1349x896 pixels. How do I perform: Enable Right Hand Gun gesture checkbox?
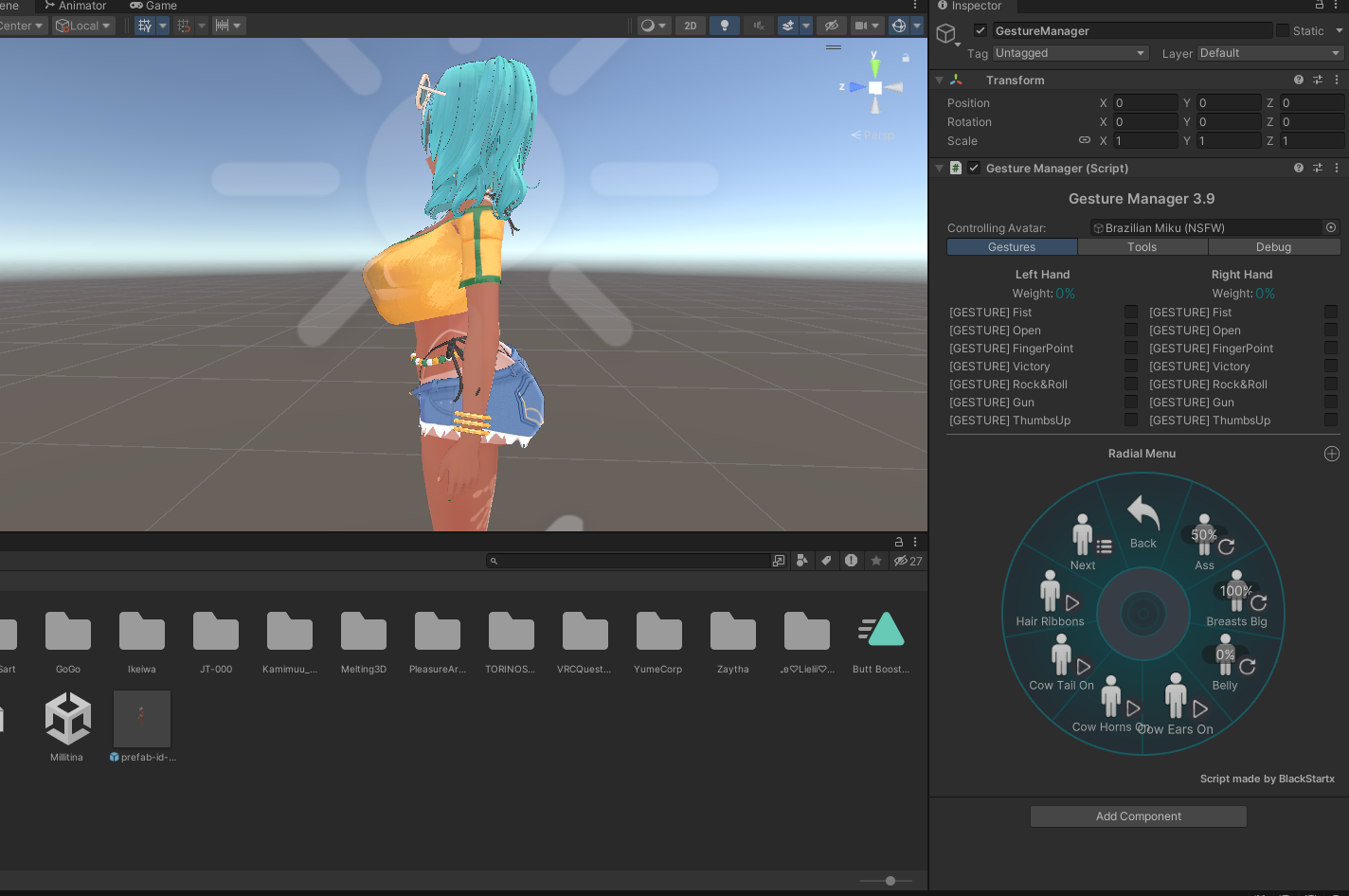(x=1331, y=402)
